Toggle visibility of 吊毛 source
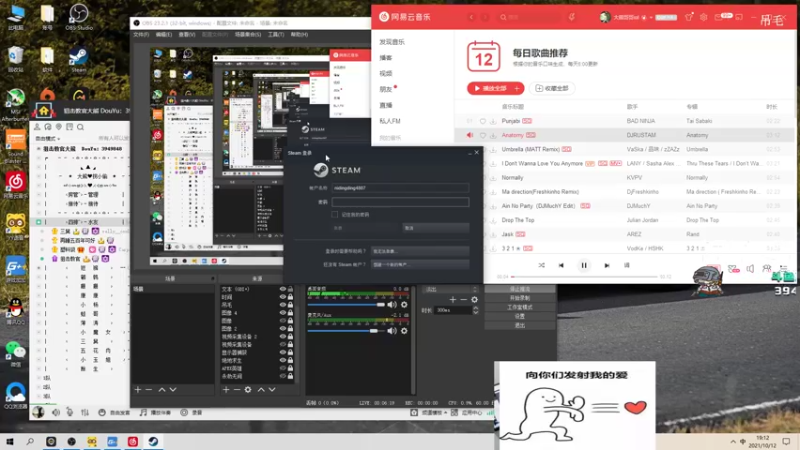The height and width of the screenshot is (450, 800). point(282,305)
